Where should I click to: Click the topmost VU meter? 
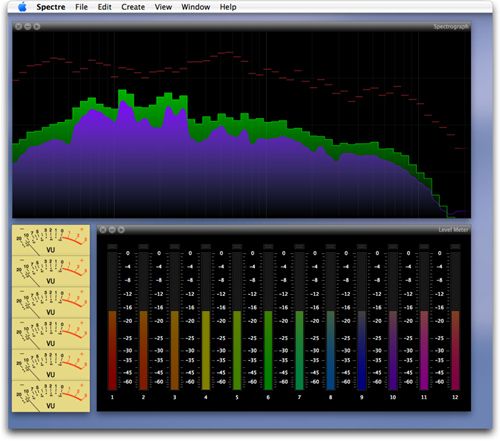[x=51, y=240]
